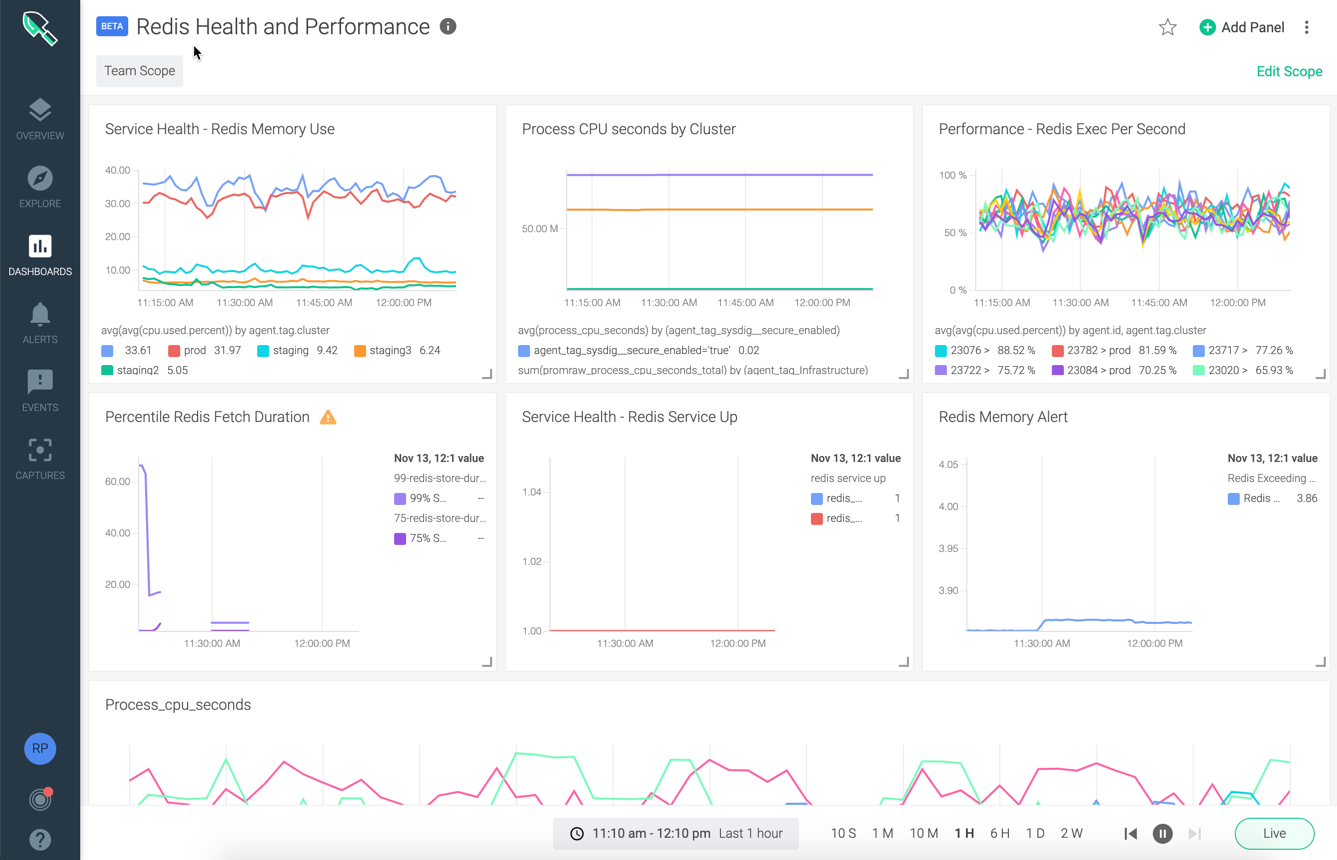This screenshot has width=1337, height=860.
Task: Toggle the blue redis_... service up legend swatch
Action: click(x=817, y=498)
